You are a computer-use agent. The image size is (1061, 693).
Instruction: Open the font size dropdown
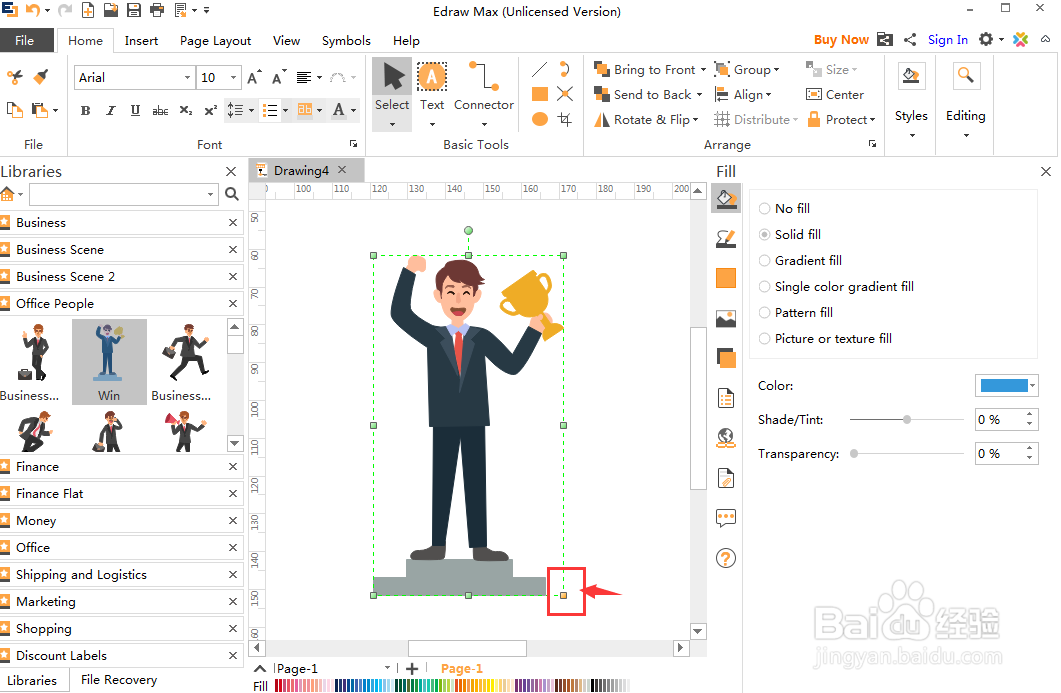(233, 77)
